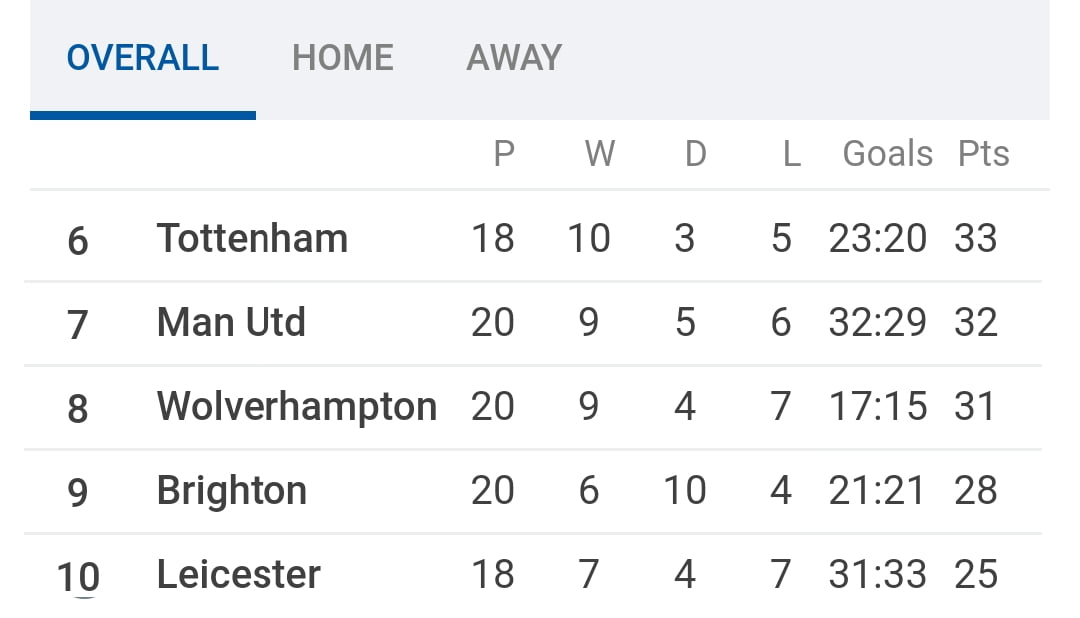This screenshot has width=1080, height=618.
Task: Click Man Utd's 32:29 goals value
Action: pyautogui.click(x=877, y=323)
